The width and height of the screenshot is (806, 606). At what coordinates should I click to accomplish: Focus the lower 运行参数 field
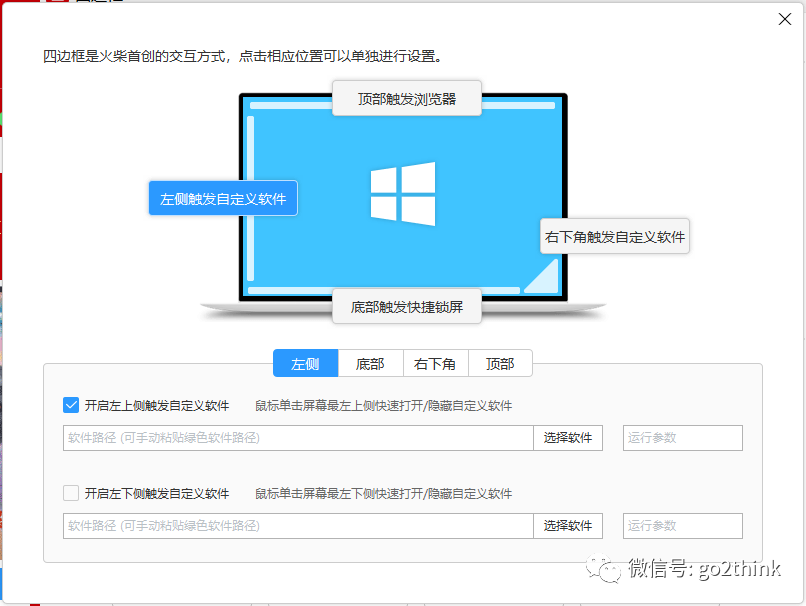pos(683,526)
